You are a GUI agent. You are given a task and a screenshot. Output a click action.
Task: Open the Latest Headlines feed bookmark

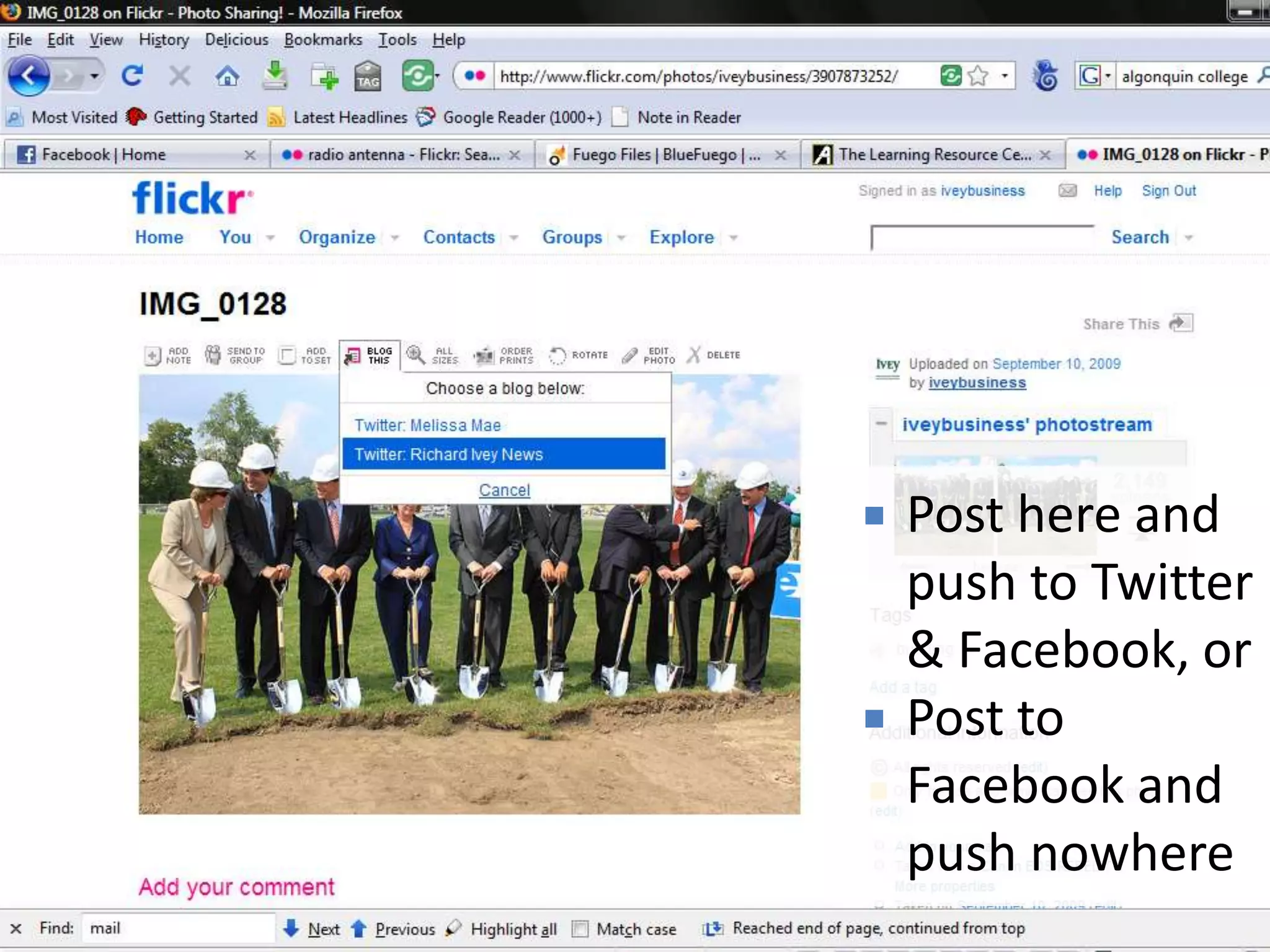[337, 117]
